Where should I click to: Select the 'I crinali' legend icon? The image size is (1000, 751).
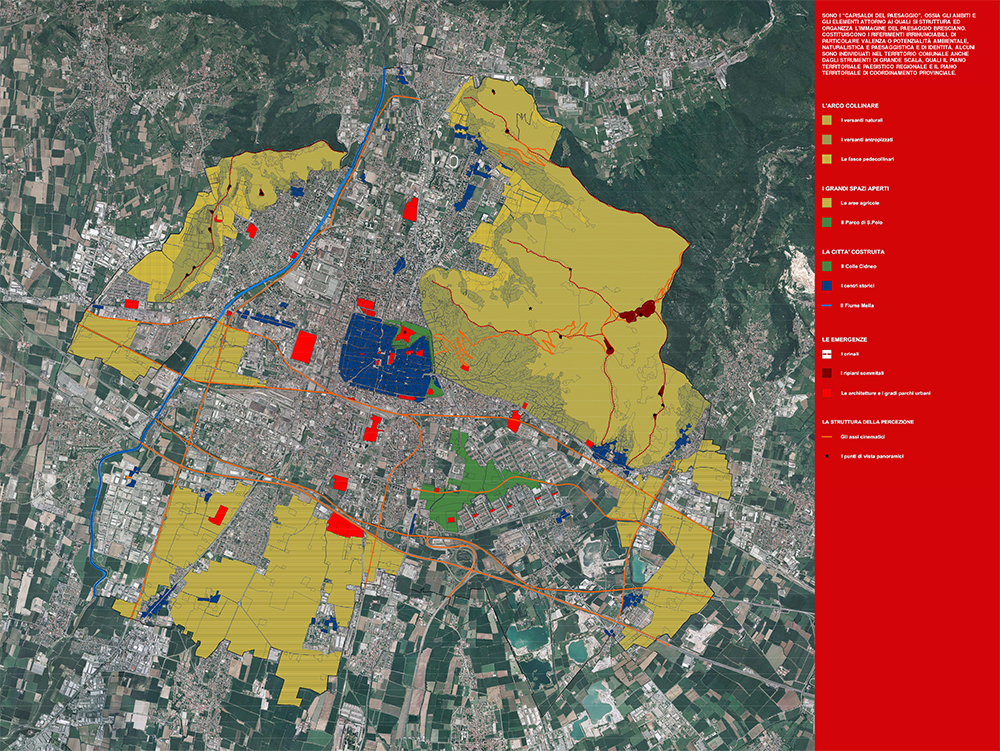point(826,355)
